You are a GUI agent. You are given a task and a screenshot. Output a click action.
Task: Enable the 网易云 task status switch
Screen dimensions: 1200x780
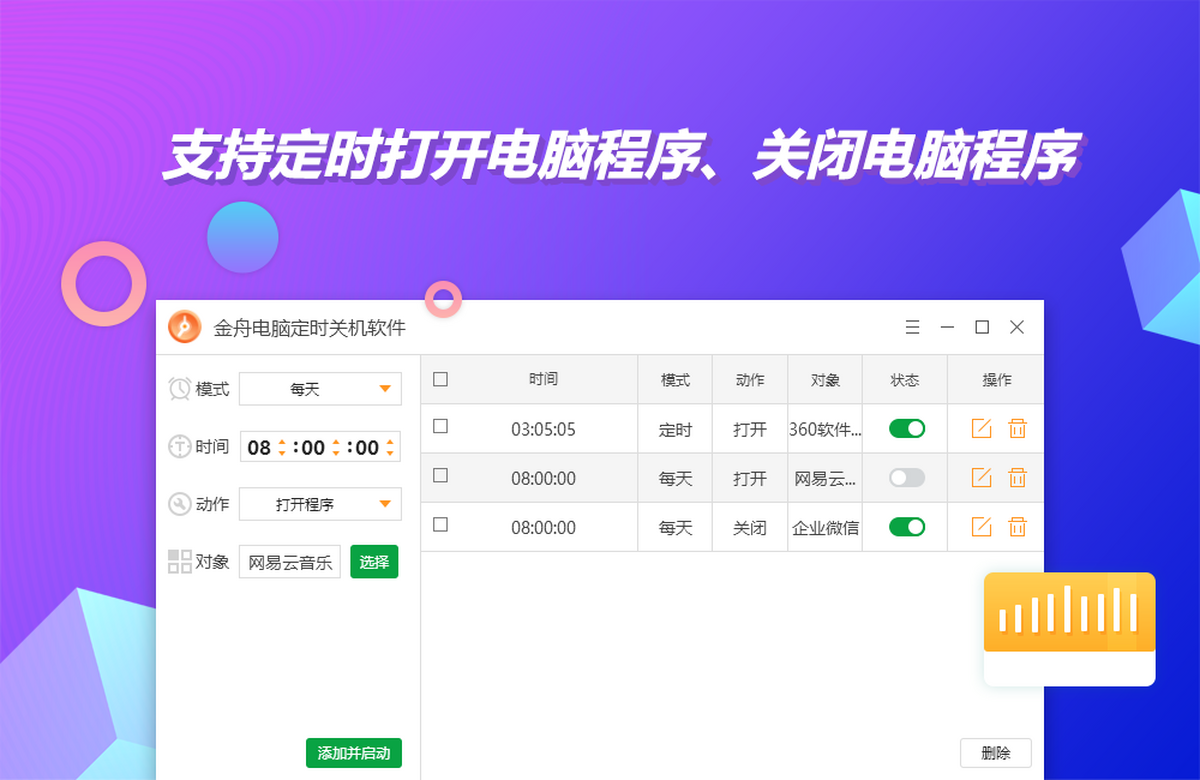click(x=907, y=478)
